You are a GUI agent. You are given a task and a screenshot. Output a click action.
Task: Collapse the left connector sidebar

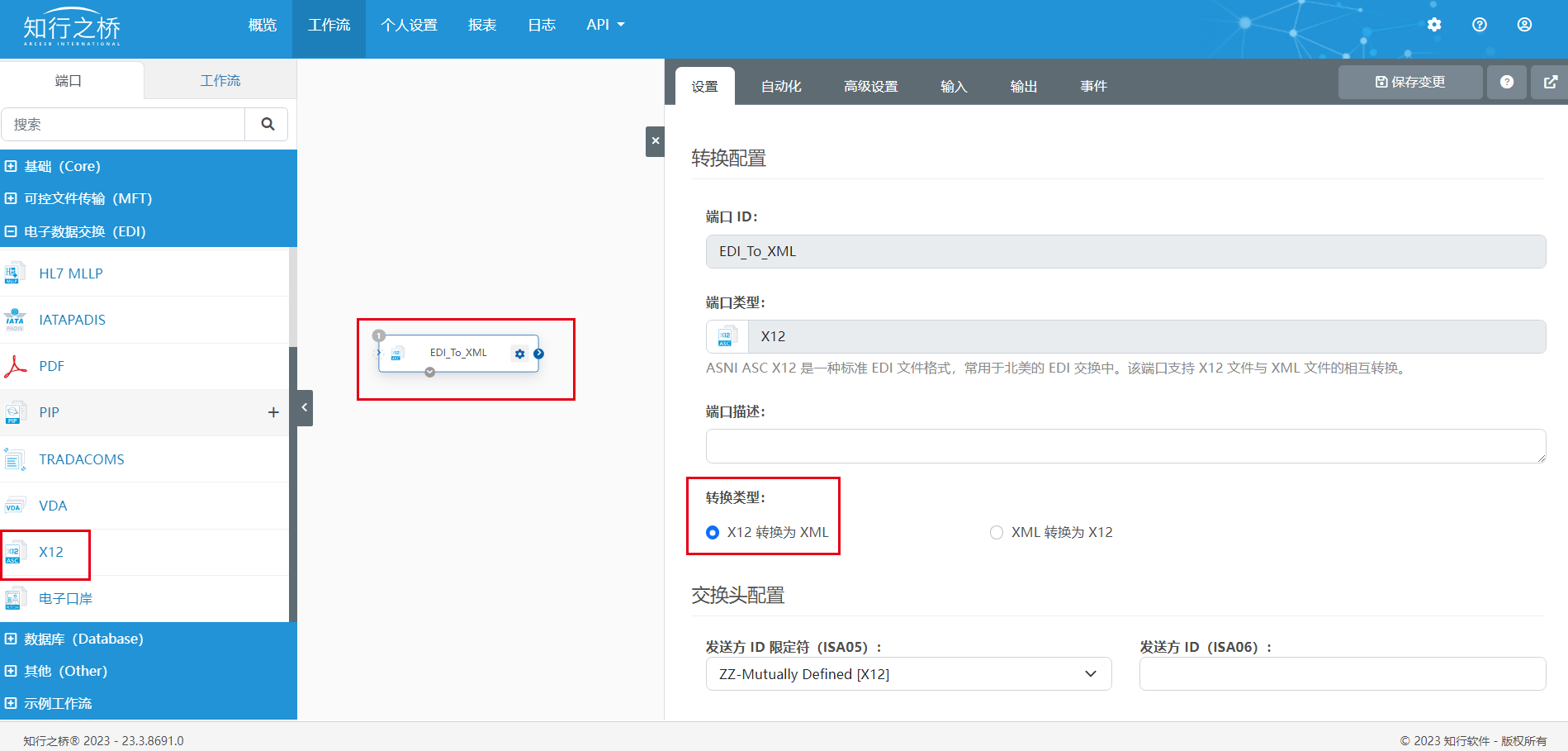click(x=304, y=407)
